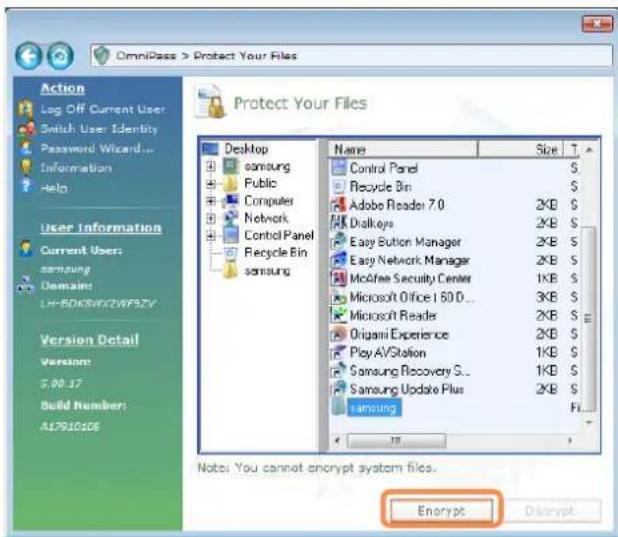Expand the samsung user node in tree

(211, 166)
